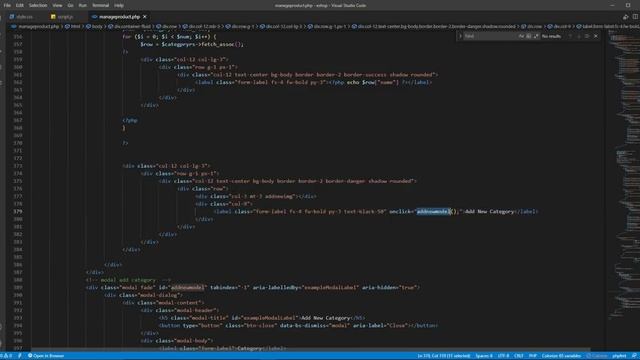640x360 pixels.
Task: Click errors and warnings count in status bar
Action: [7, 356]
